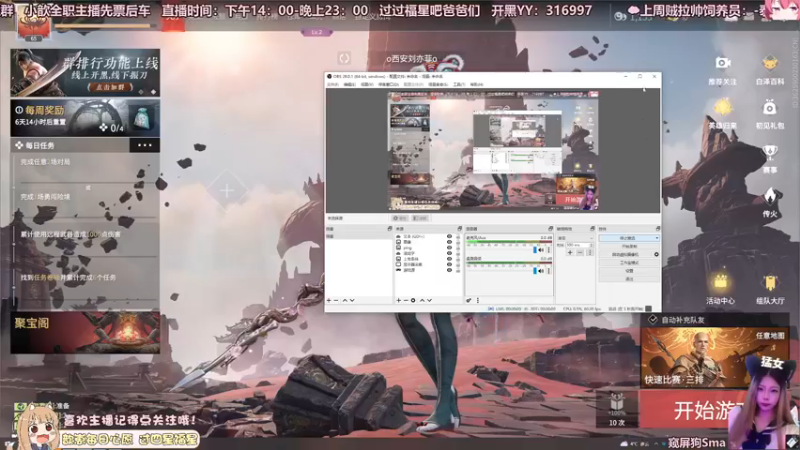Image resolution: width=800 pixels, height=450 pixels.
Task: Toggle visibility eye of 图像 source
Action: [449, 242]
